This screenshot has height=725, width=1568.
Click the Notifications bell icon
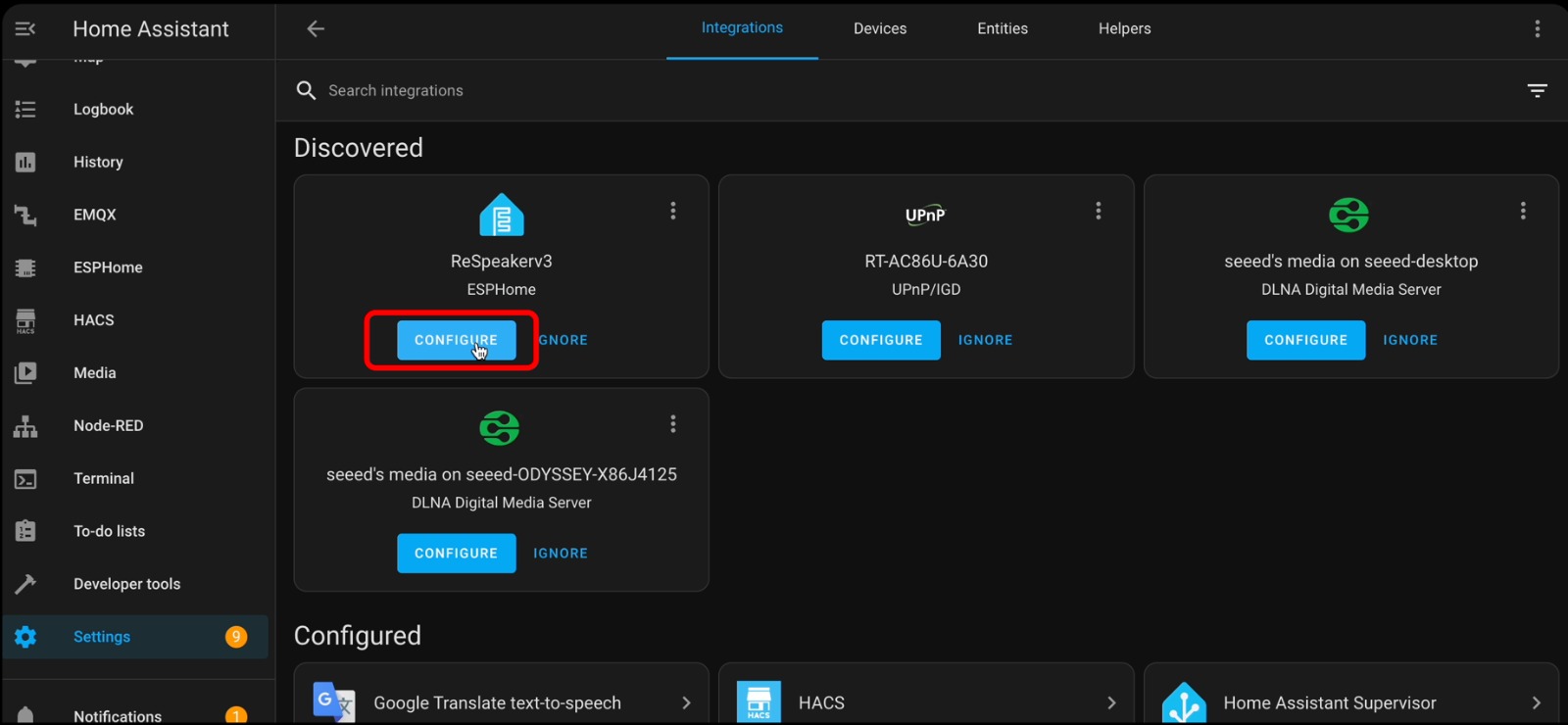point(25,715)
